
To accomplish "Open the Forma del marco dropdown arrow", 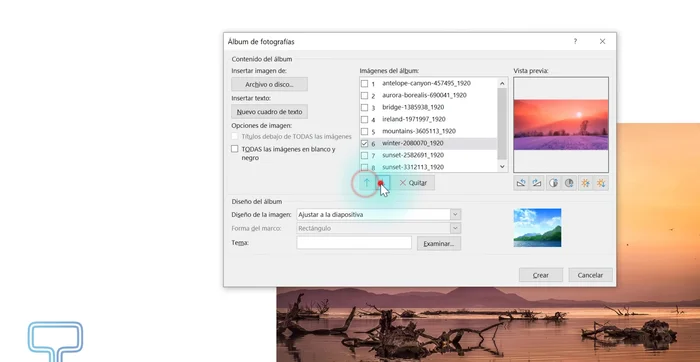I will click(455, 229).
